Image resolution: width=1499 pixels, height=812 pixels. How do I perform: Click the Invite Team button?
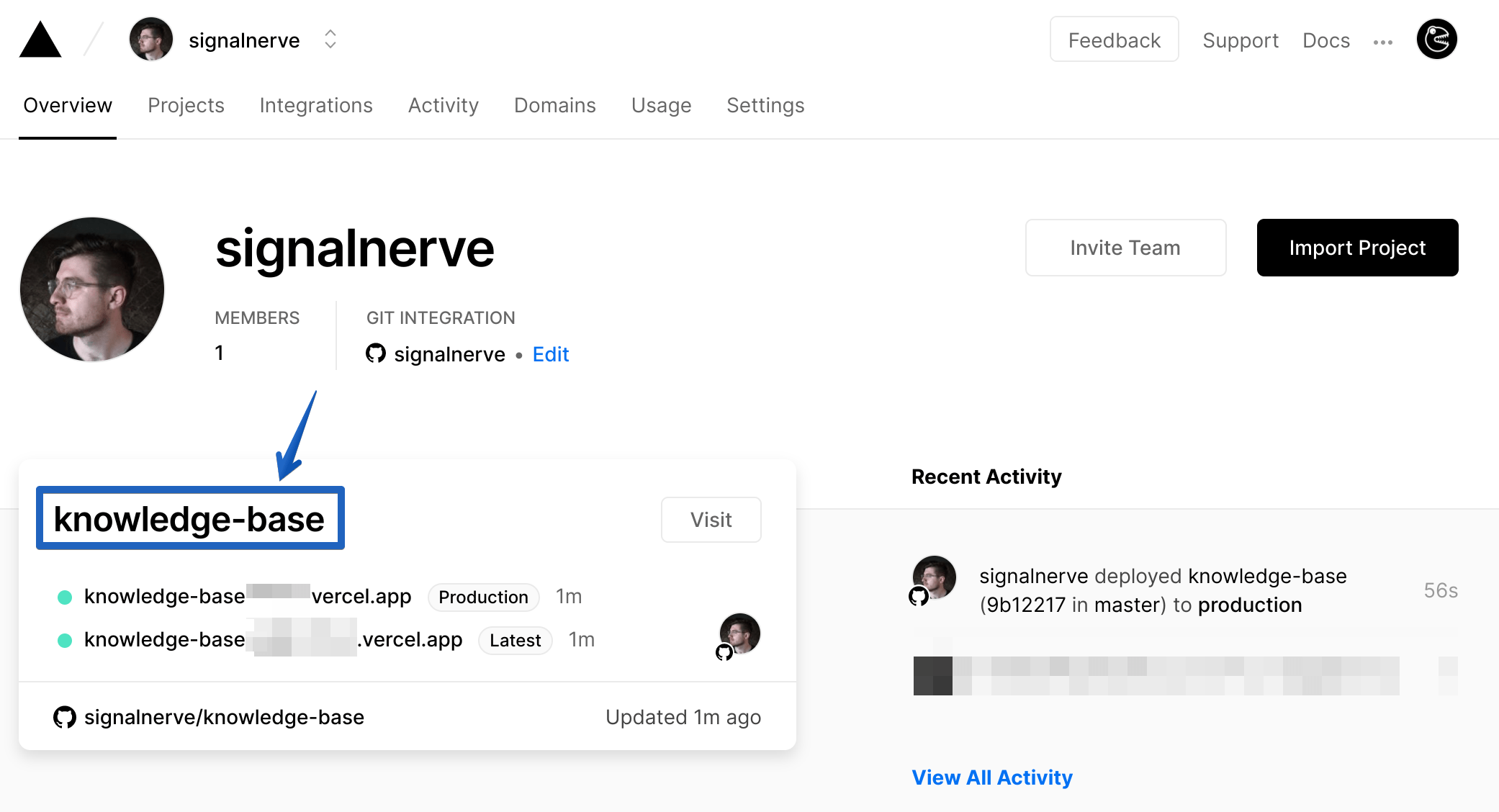tap(1125, 247)
